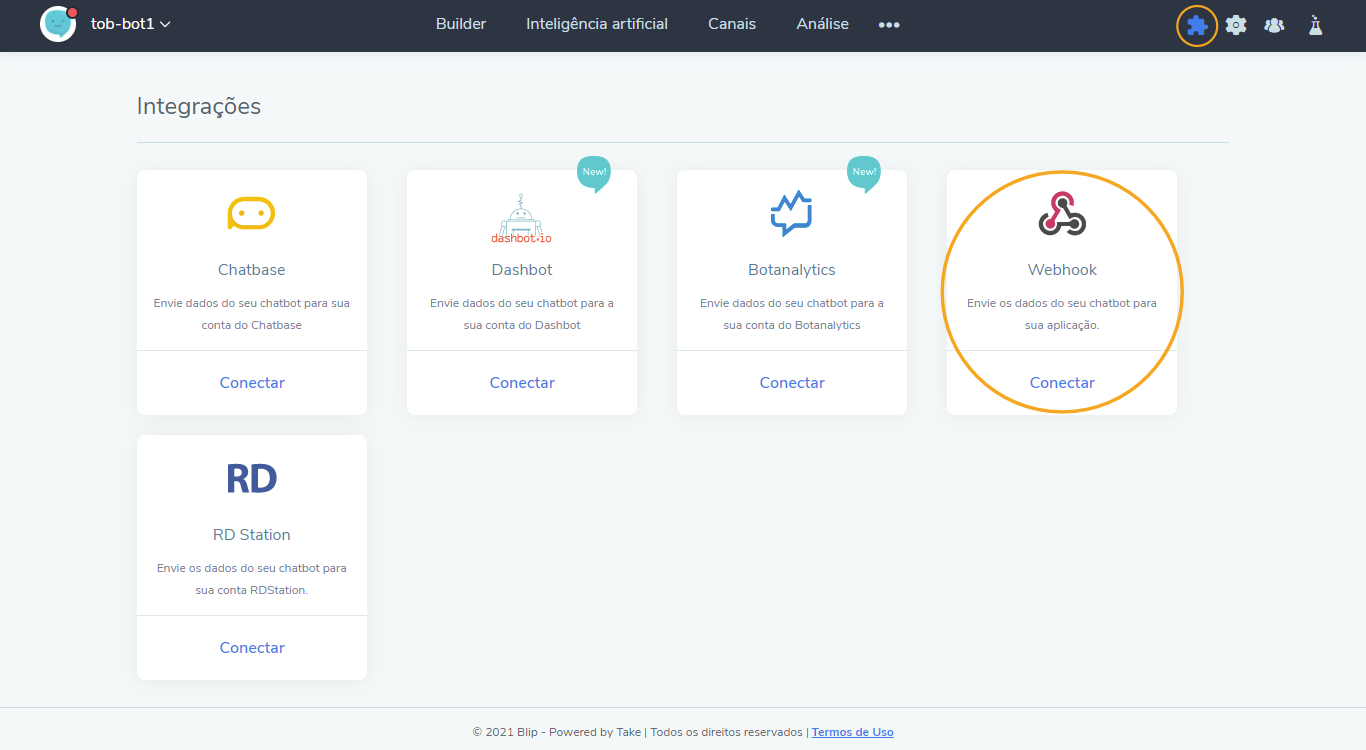Connect the Dashbot integration
The width and height of the screenshot is (1366, 750).
tap(522, 383)
